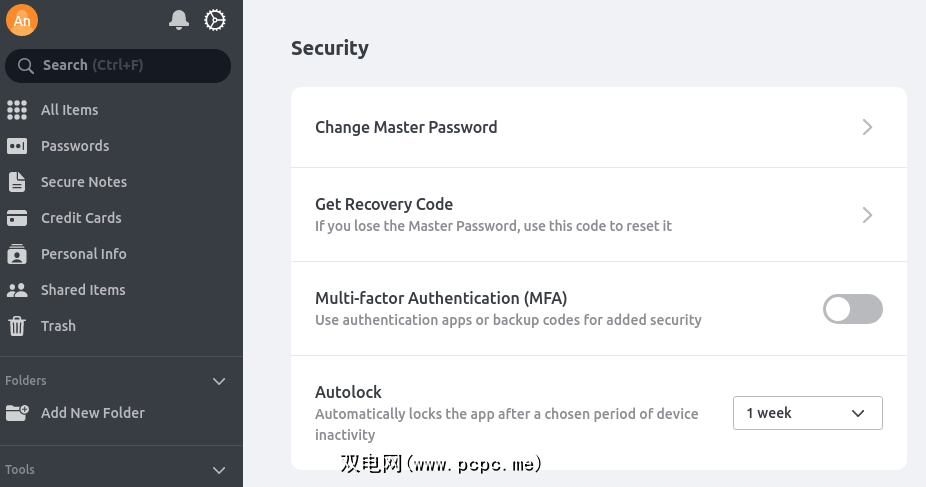Click the Credit Cards icon
926x487 pixels.
pyautogui.click(x=17, y=218)
